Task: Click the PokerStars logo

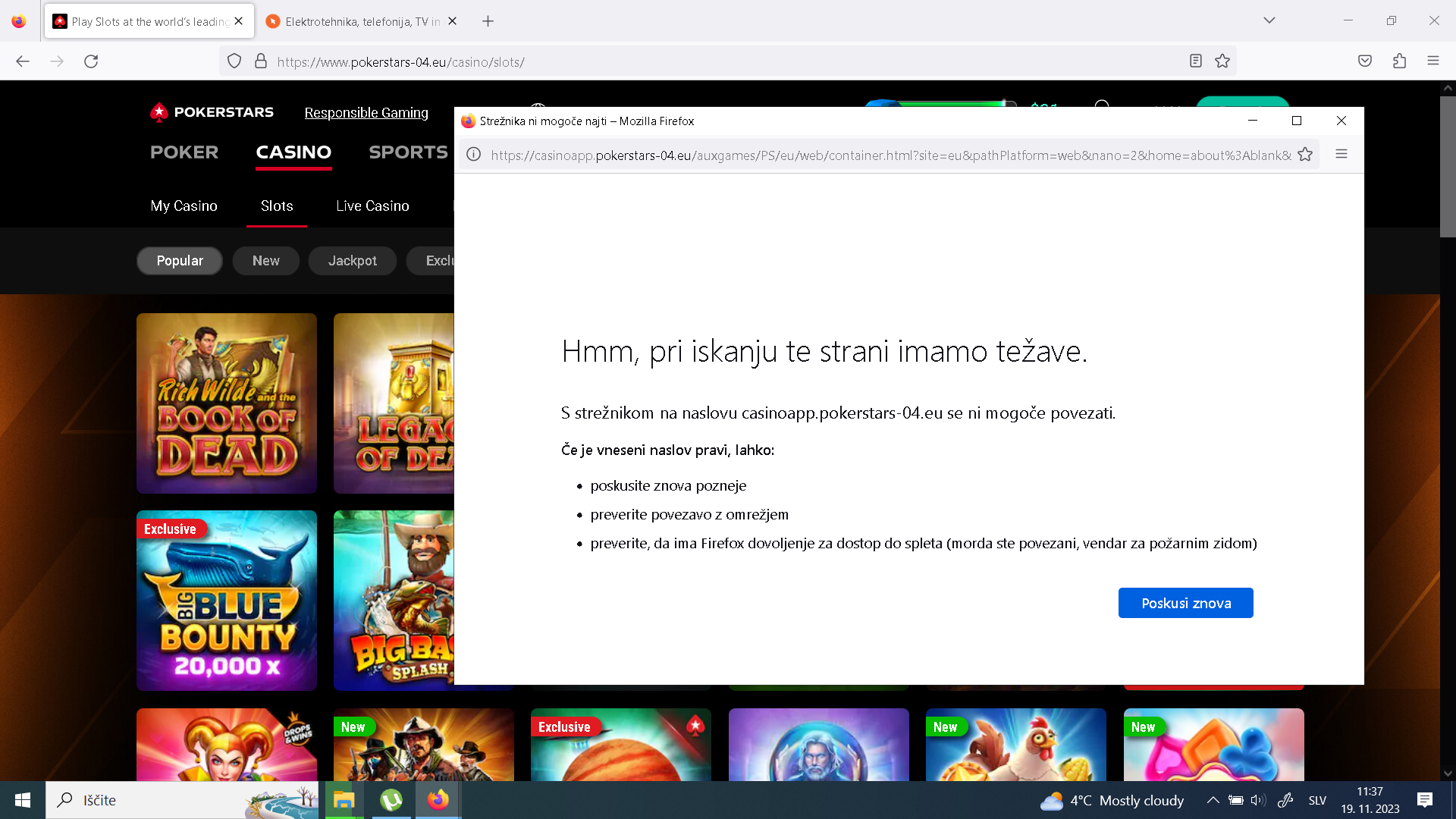Action: tap(212, 112)
